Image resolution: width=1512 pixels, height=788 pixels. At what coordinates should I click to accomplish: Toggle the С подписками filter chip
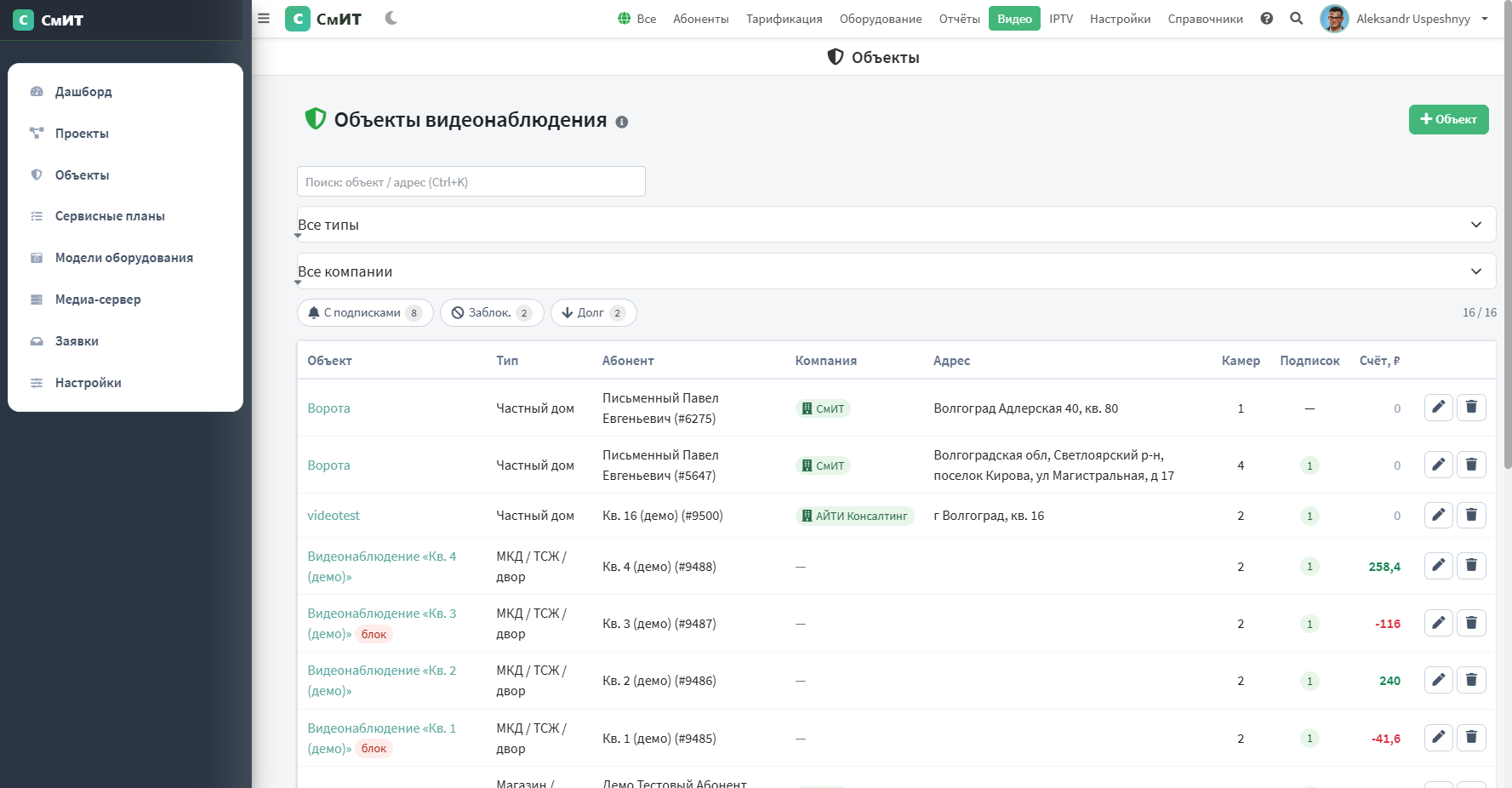[x=365, y=312]
